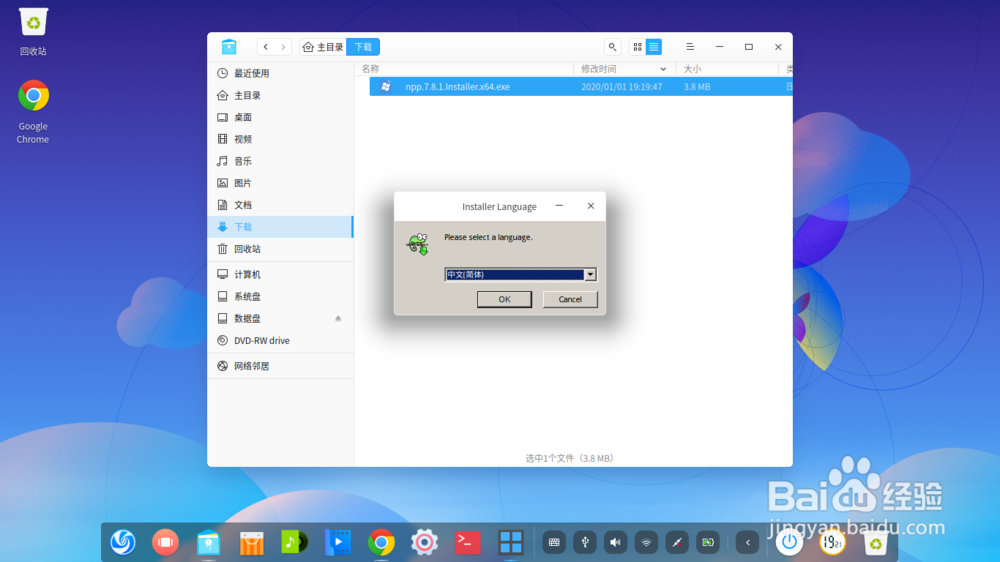Open desktop 回收站 icon
This screenshot has height=562, width=1000.
[33, 32]
